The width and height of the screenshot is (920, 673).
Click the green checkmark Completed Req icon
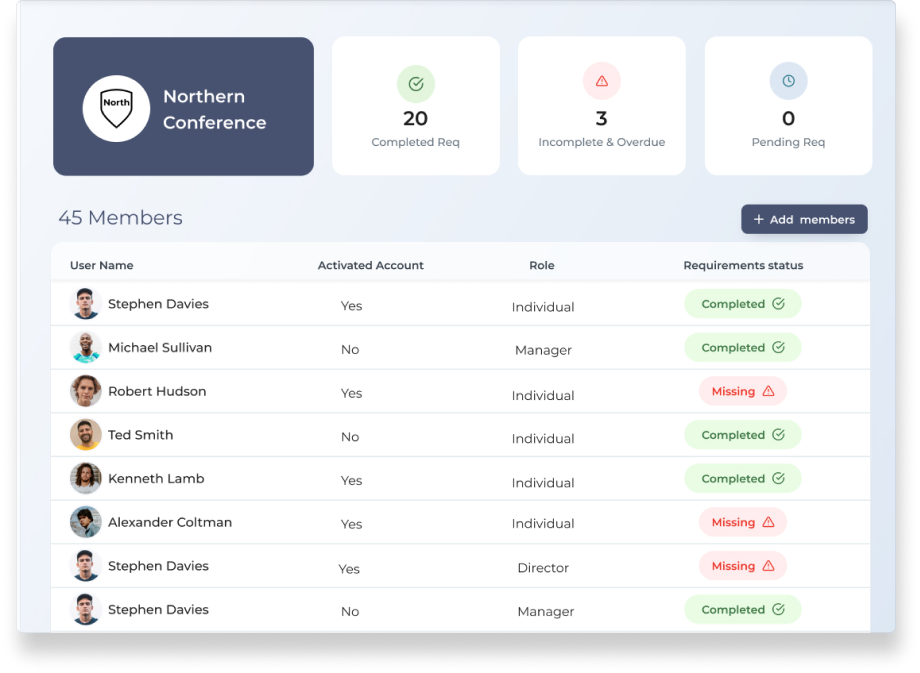[415, 83]
